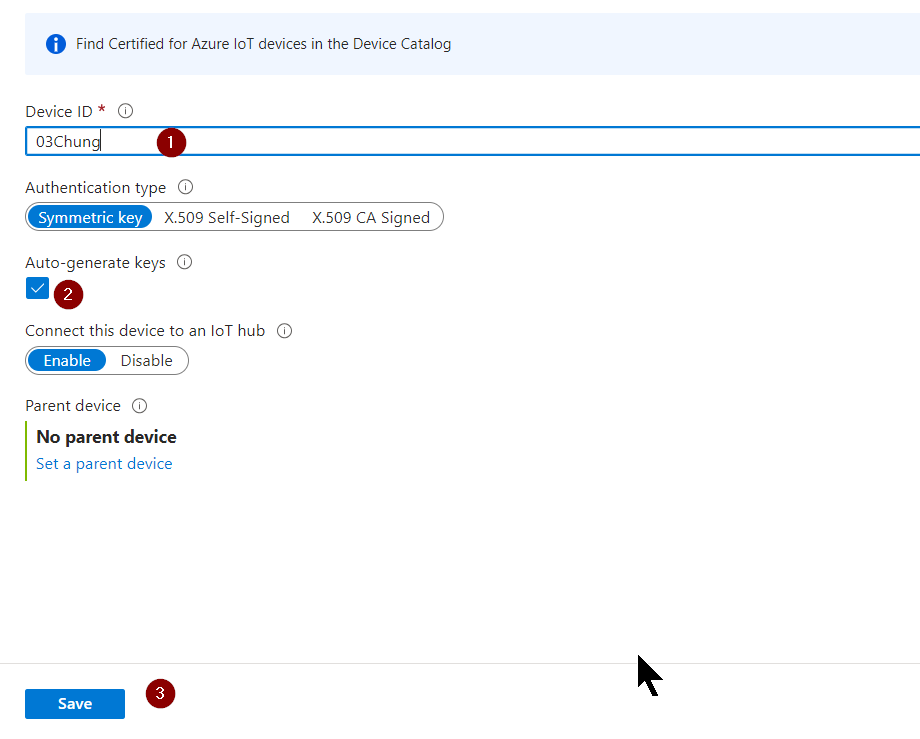Screen dimensions: 920x739
Task: Choose Disable for IoT hub connection
Action: click(147, 361)
